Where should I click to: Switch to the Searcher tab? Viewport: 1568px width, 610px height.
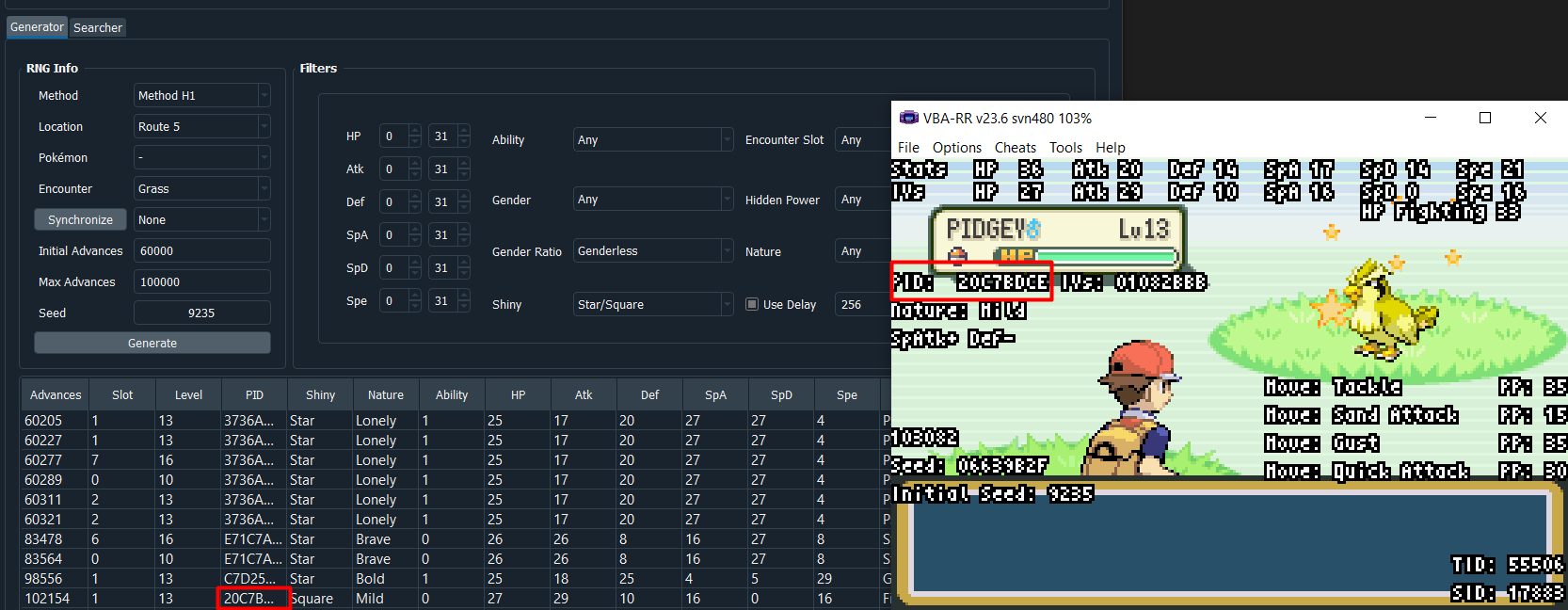[x=98, y=28]
